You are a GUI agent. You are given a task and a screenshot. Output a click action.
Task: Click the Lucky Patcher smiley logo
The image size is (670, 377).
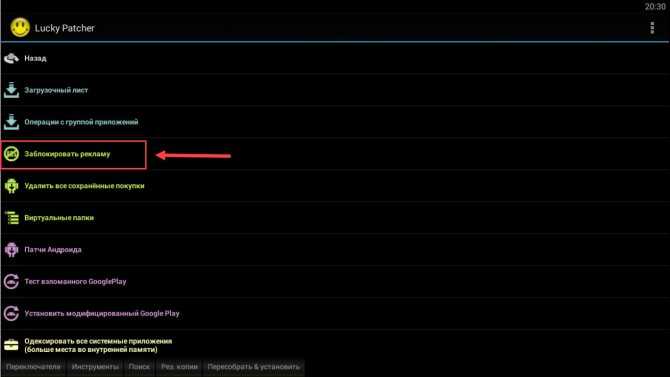click(x=20, y=28)
